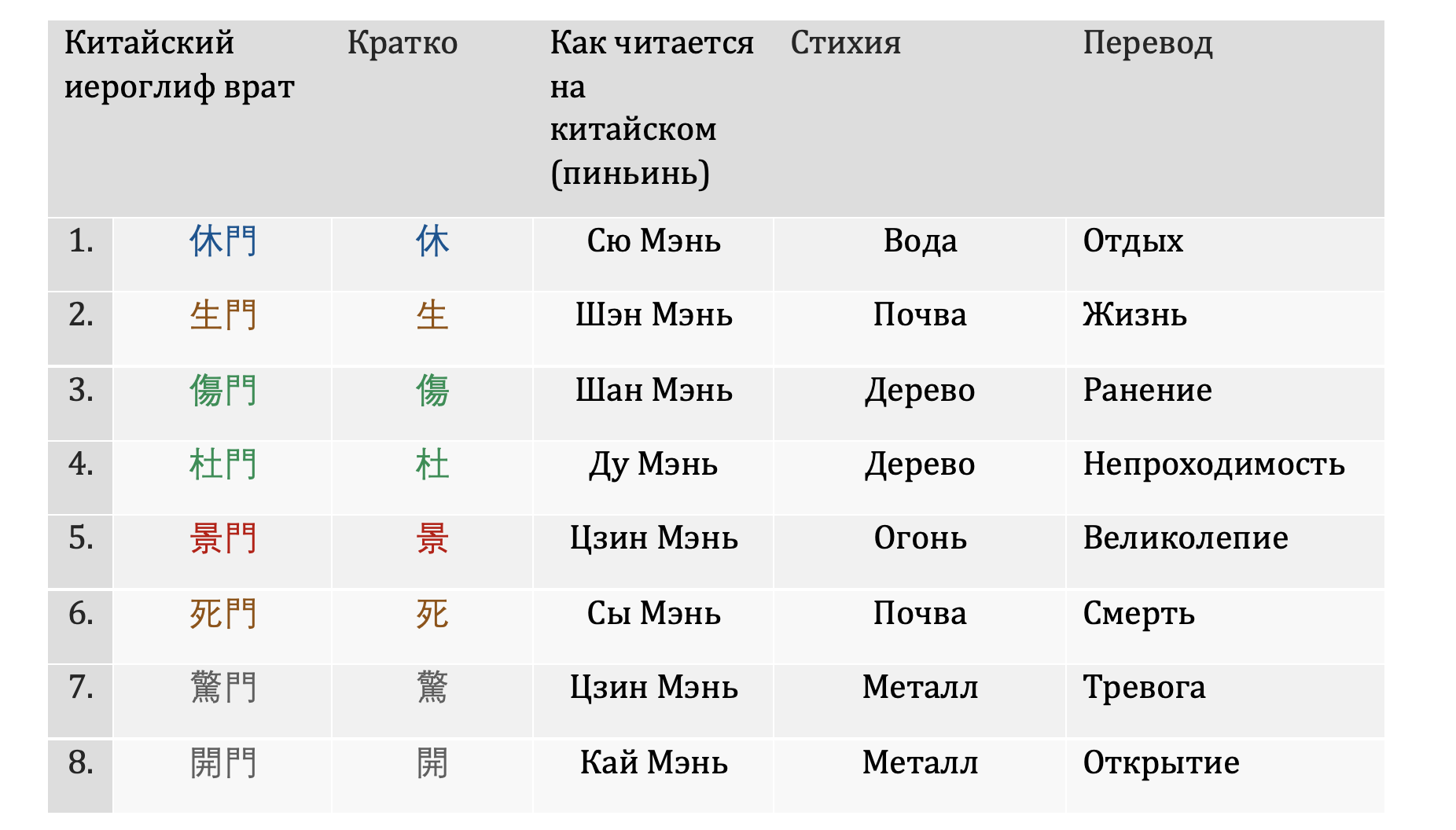Click the 'Китайский иероглиф врат' column header
The image size is (1456, 830).
pos(179,64)
